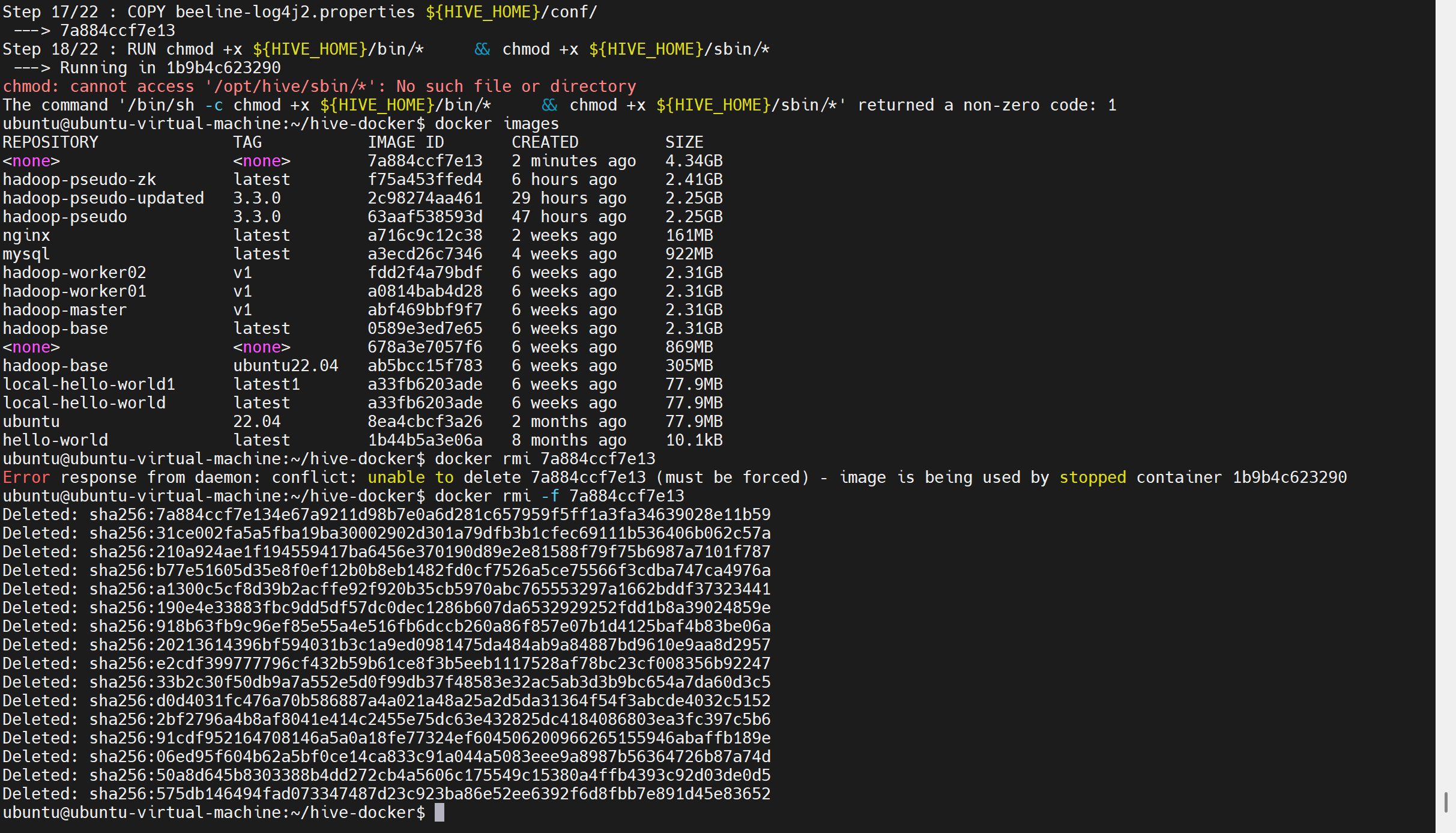Click the 'docker rmi -f 7a884ccf7e13' command text
Viewport: 1456px width, 833px height.
559,496
